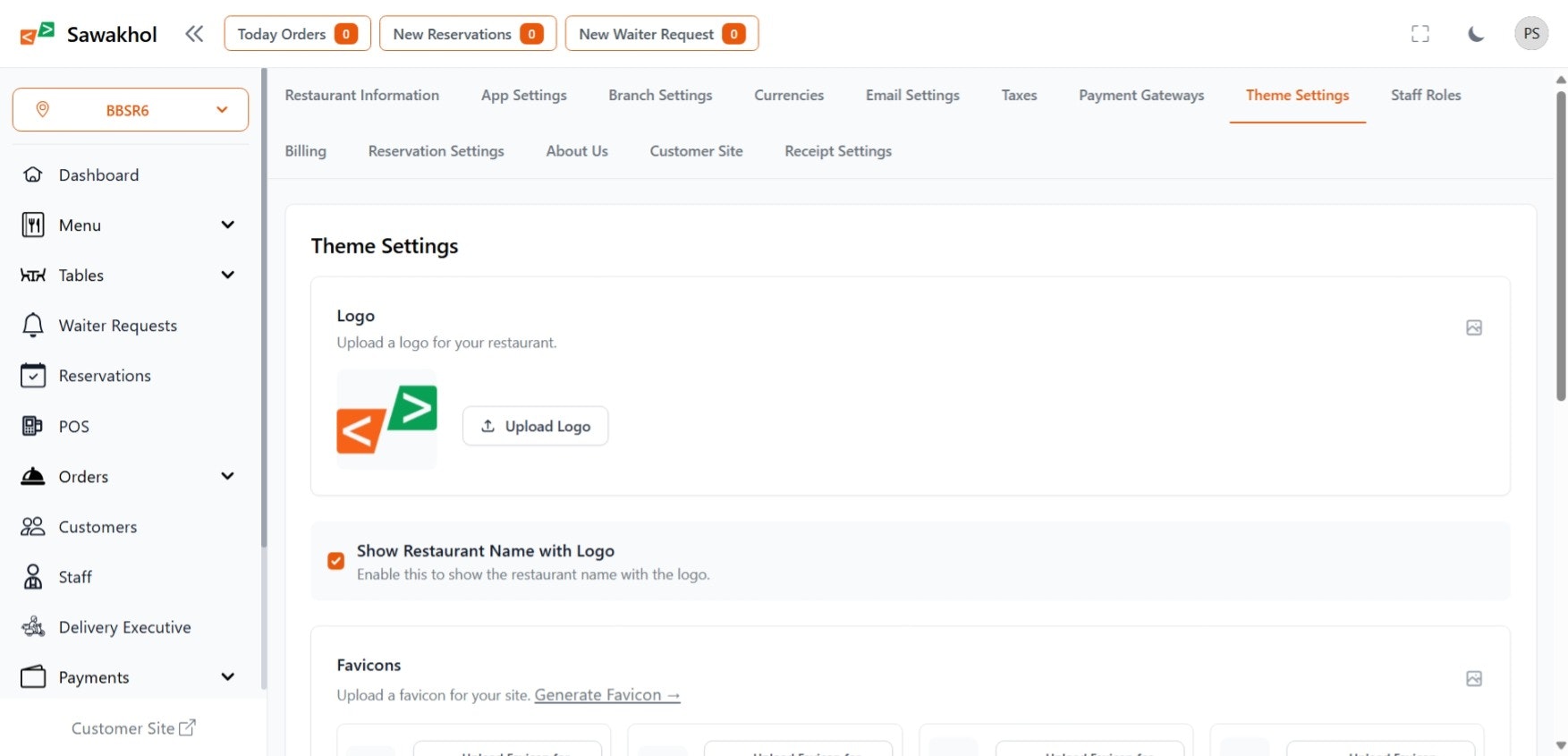Screen dimensions: 1568x756
Task: Open Staff in the sidebar
Action: coord(131,577)
